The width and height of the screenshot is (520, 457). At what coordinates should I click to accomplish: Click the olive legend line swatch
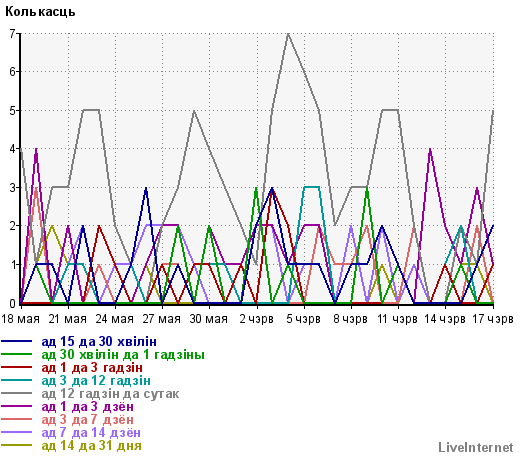(17, 445)
